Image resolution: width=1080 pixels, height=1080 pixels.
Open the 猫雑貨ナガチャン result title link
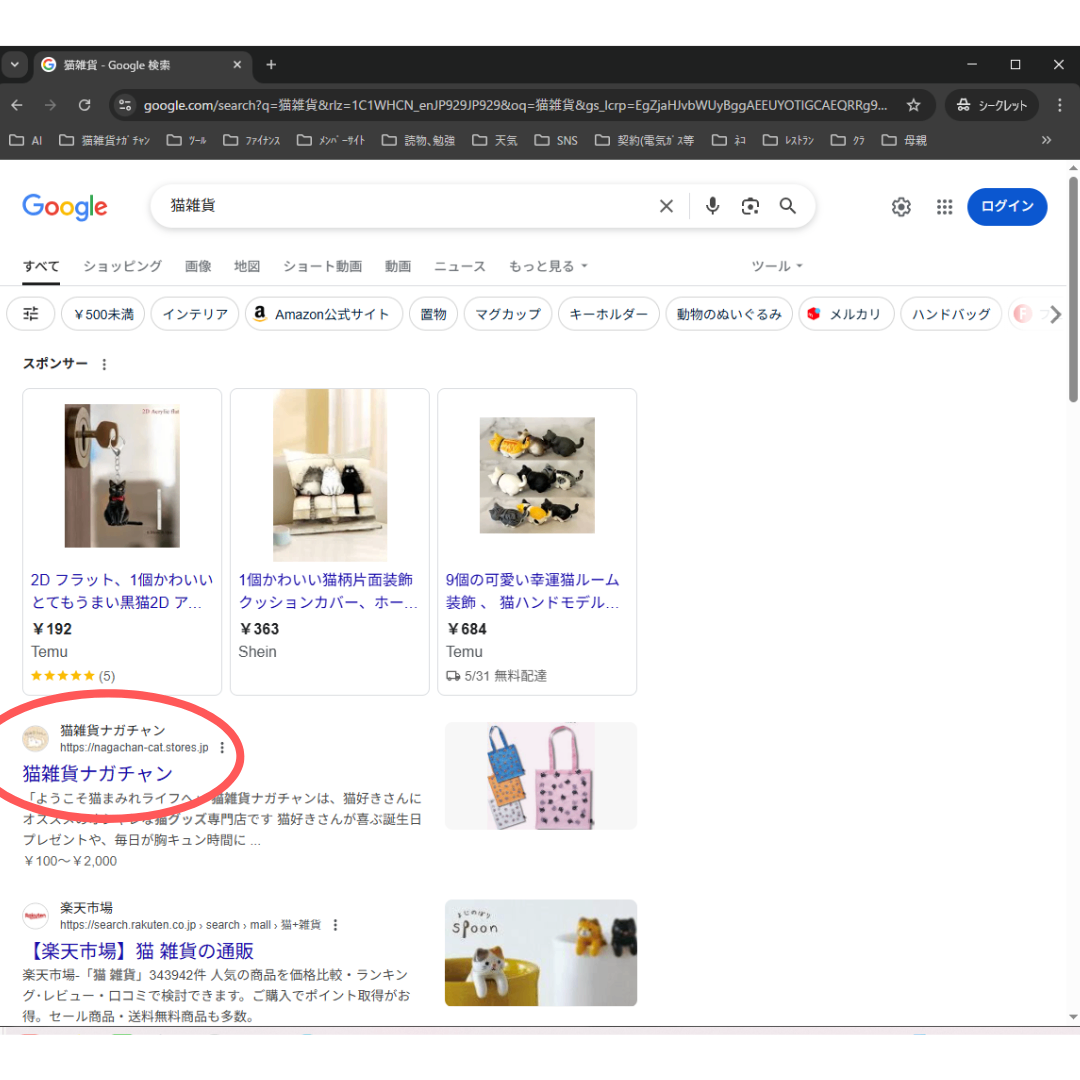97,774
